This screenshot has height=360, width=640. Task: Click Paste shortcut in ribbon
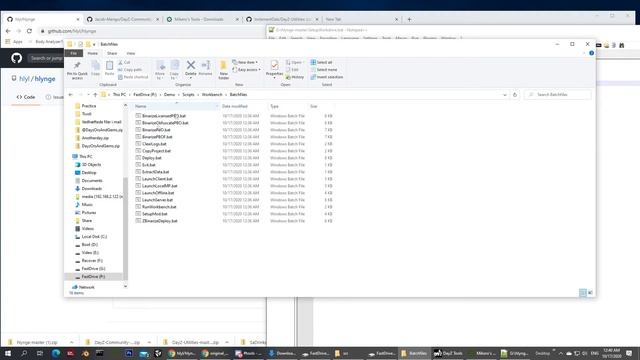pos(133,77)
